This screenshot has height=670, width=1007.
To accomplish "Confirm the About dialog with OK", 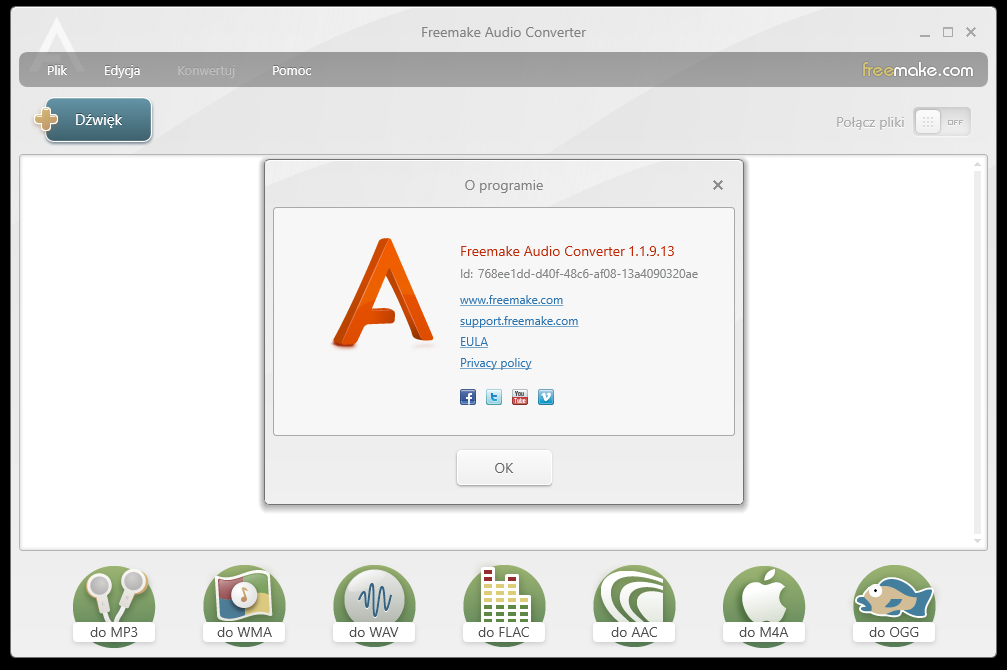I will [504, 468].
